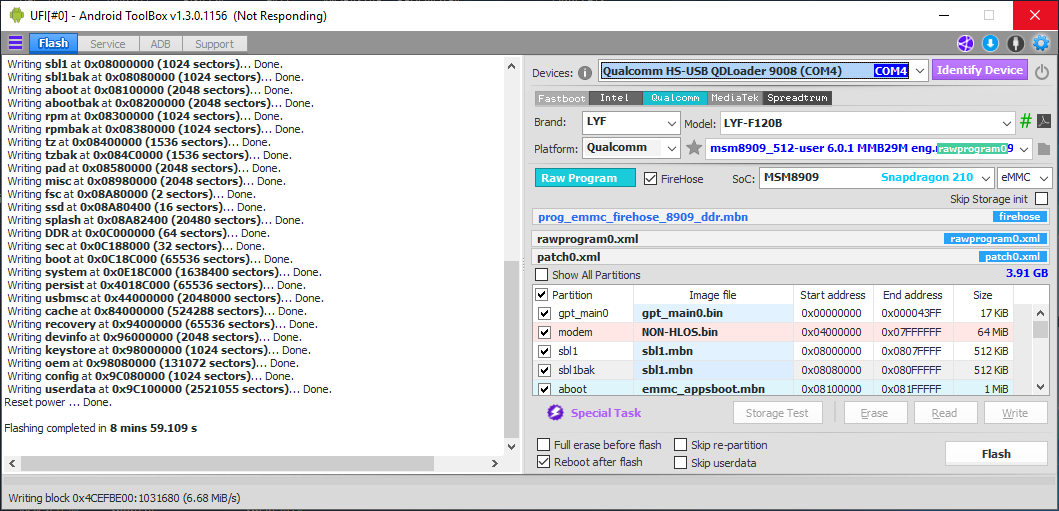
Task: Enable Skip Storage init checkbox
Action: (1041, 199)
